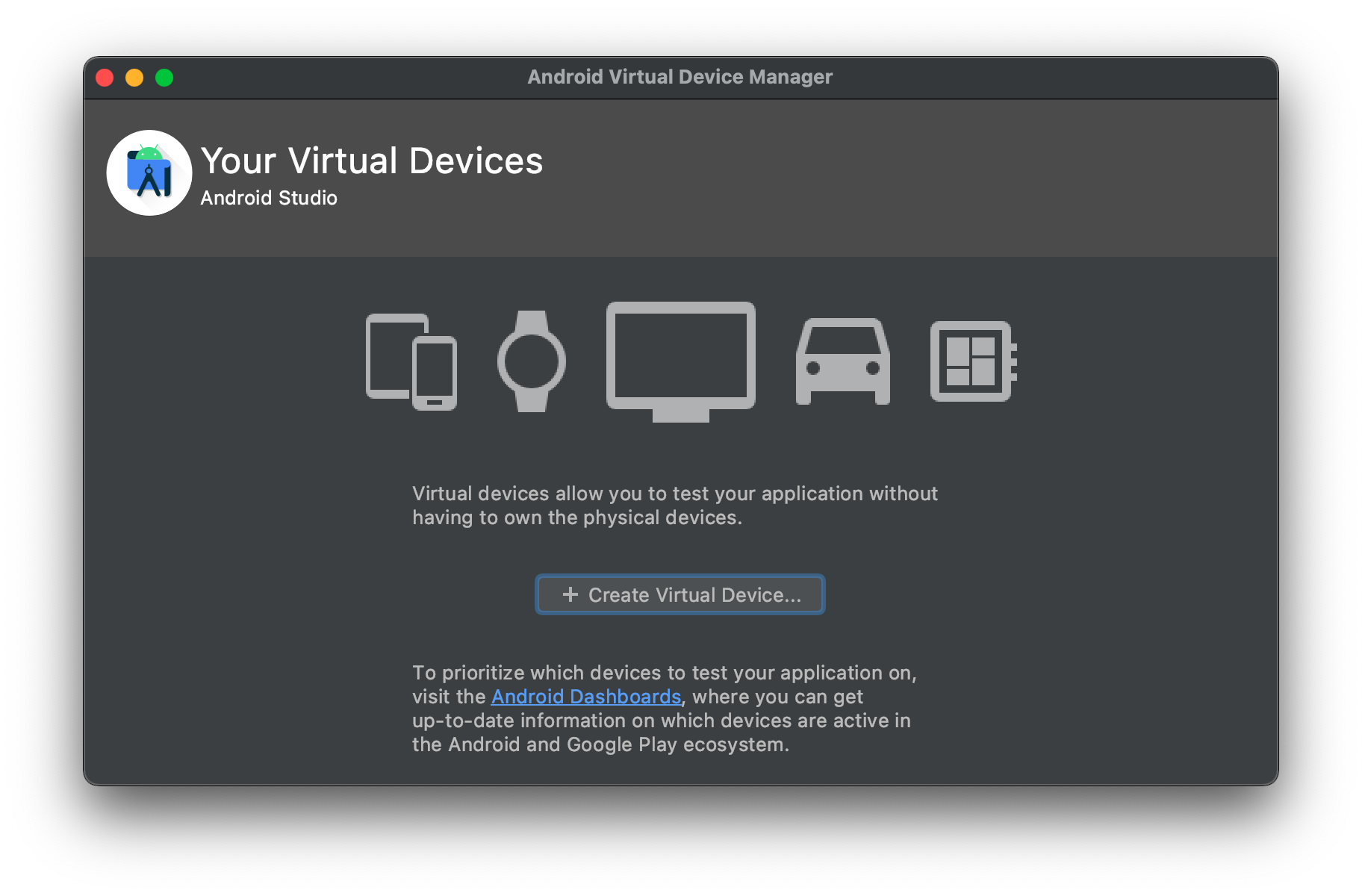Click the Create Virtual Device button
Image resolution: width=1362 pixels, height=896 pixels.
680,594
